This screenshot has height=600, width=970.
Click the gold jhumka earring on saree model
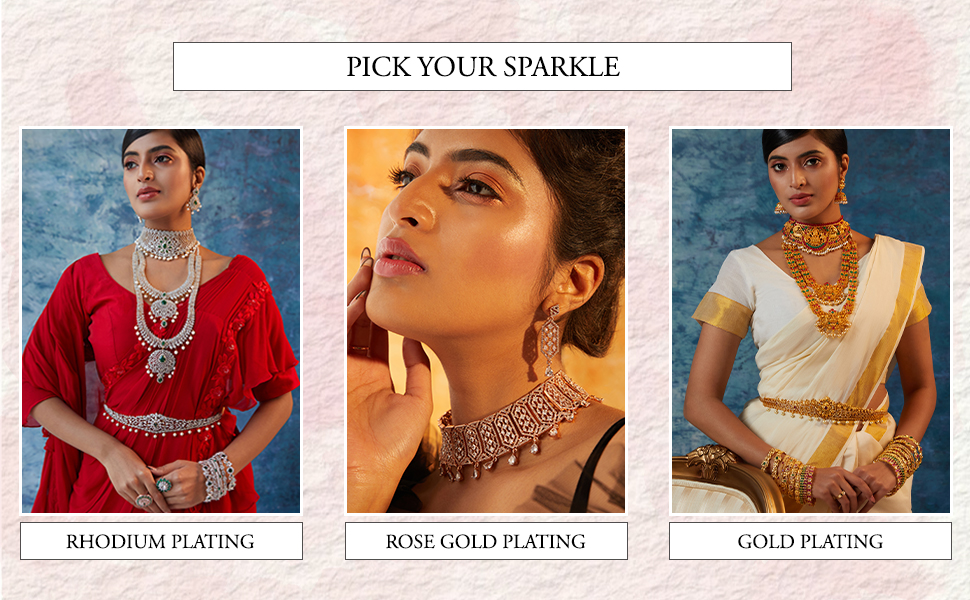pos(841,191)
